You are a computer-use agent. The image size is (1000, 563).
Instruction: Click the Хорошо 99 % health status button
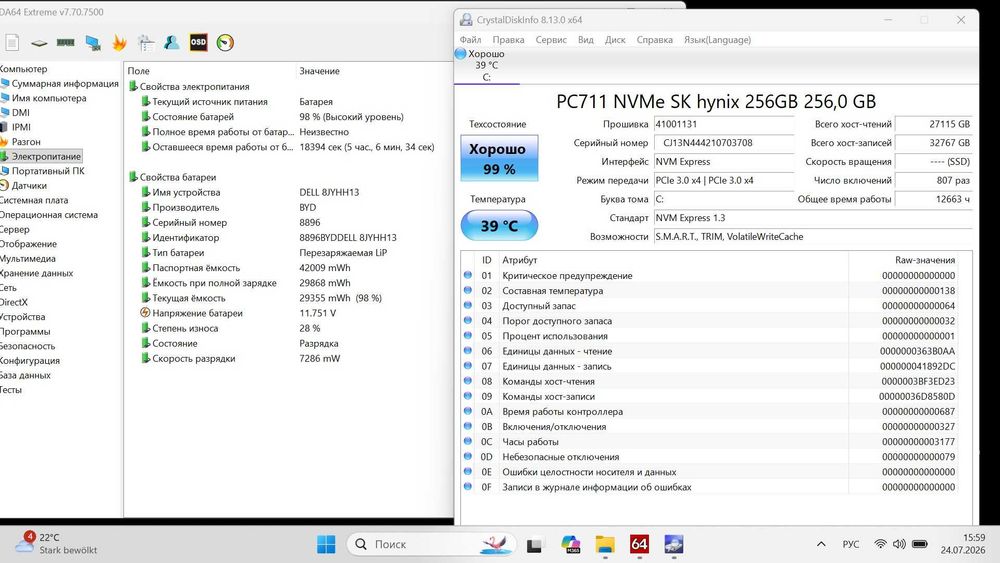tap(499, 158)
